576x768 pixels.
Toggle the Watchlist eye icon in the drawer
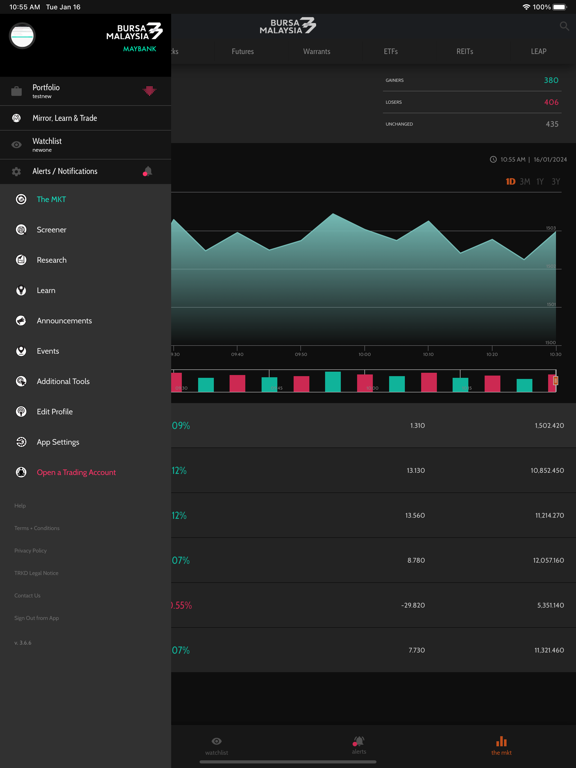point(16,144)
